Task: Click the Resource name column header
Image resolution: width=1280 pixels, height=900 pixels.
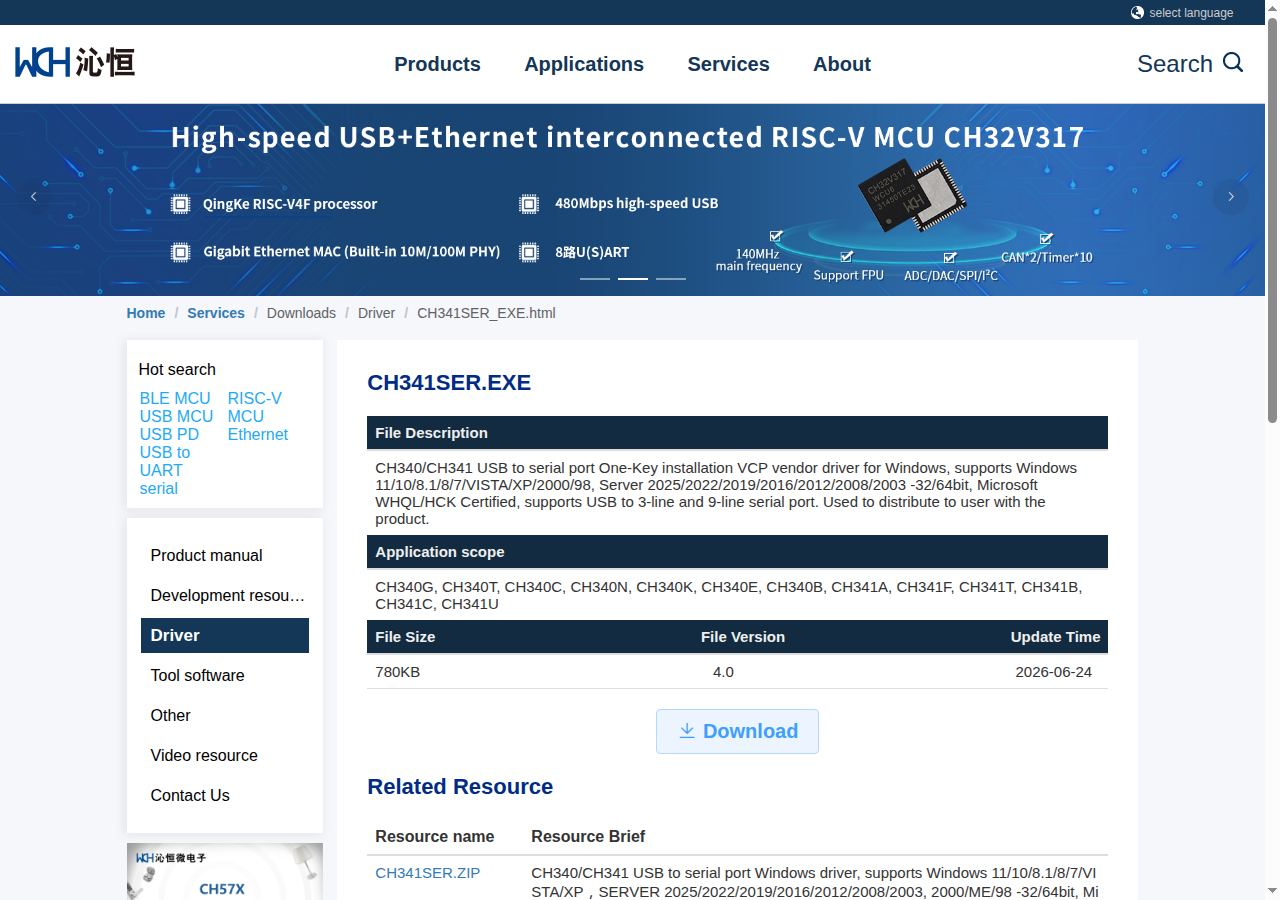Action: (x=435, y=837)
